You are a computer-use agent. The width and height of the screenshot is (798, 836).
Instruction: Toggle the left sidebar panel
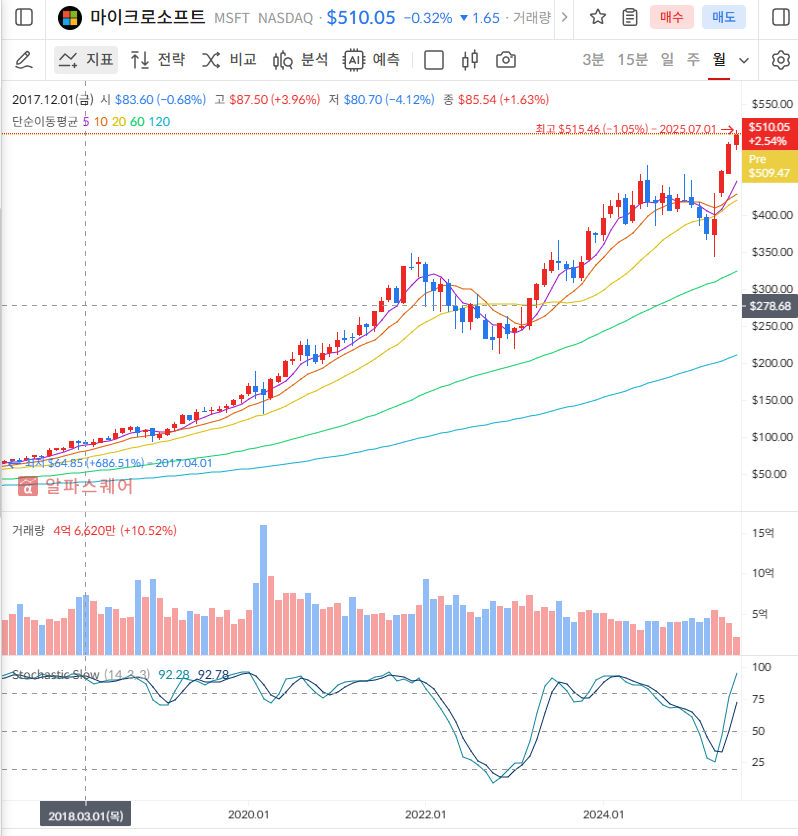click(x=22, y=17)
